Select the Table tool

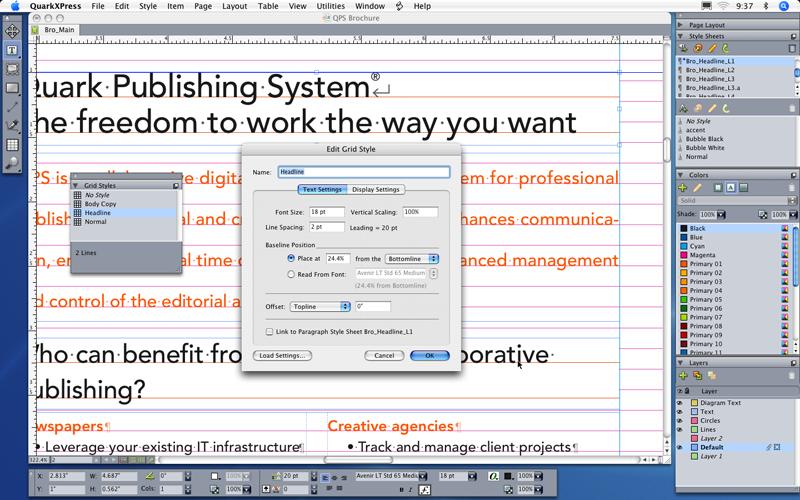[12, 145]
